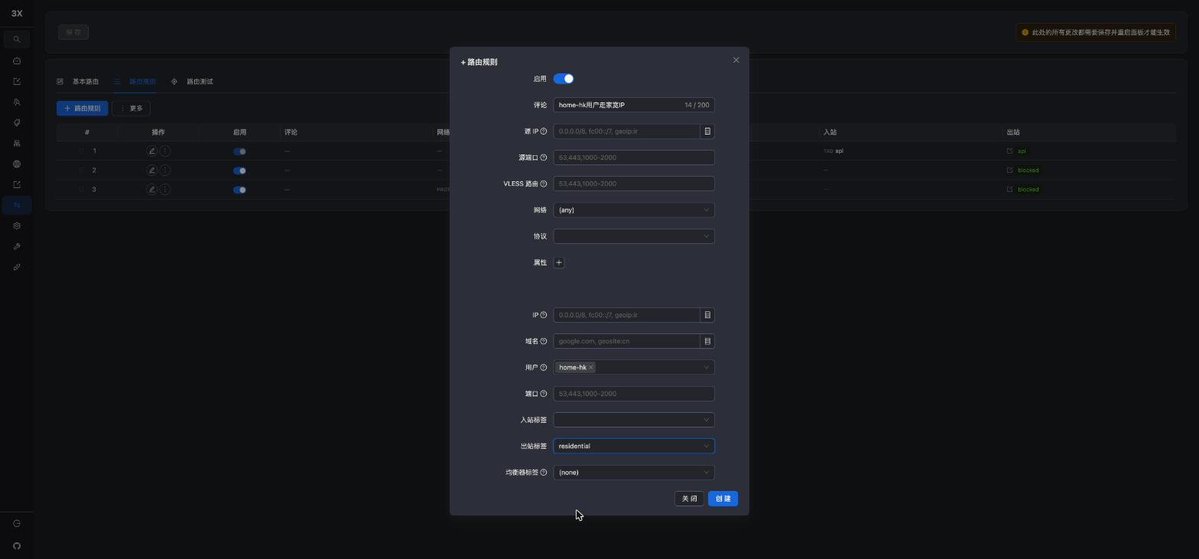
Task: Click the api outbound tag in row 1
Action: tap(1022, 151)
